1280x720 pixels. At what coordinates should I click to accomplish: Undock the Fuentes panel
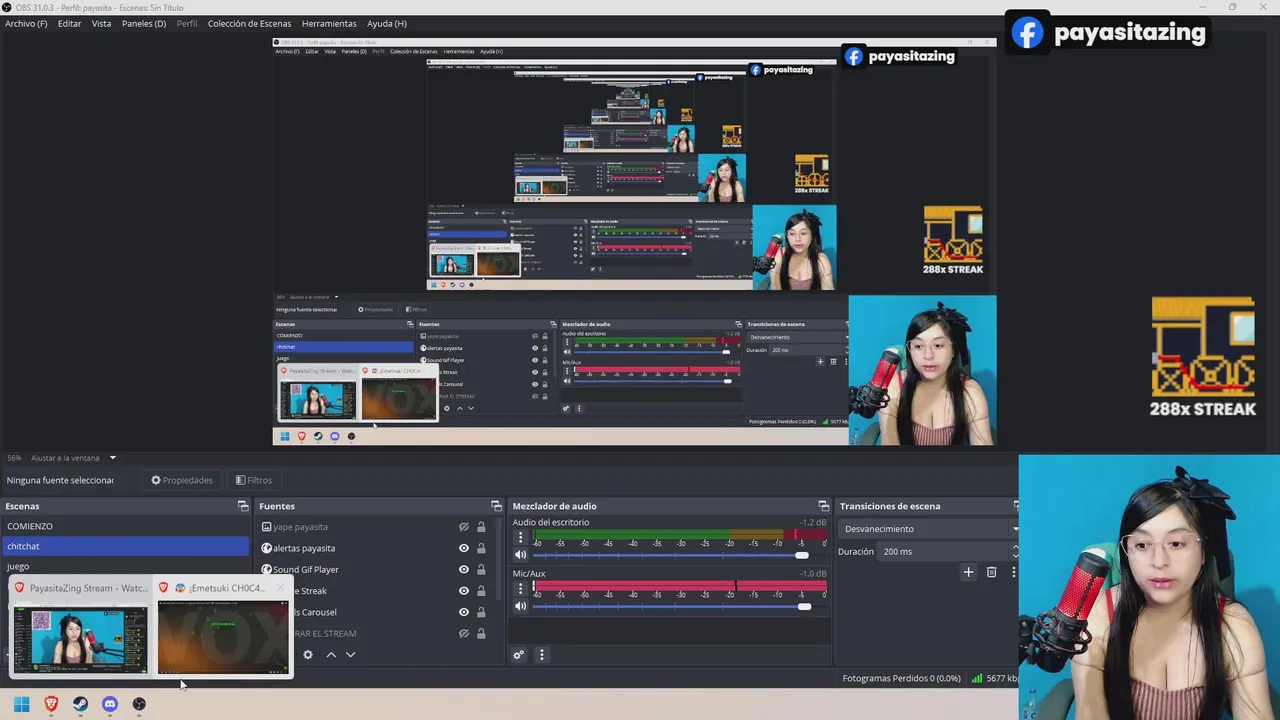[496, 506]
